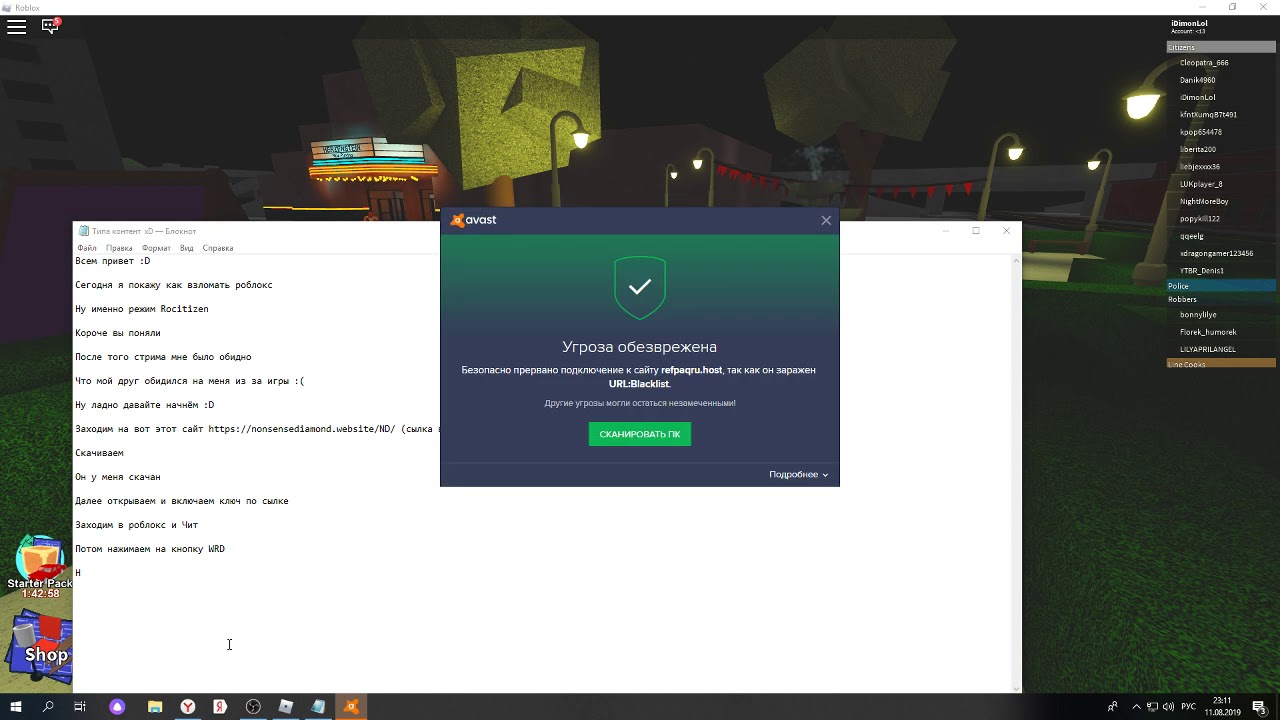Select player bonnylilye under Robbers

[x=1198, y=315]
